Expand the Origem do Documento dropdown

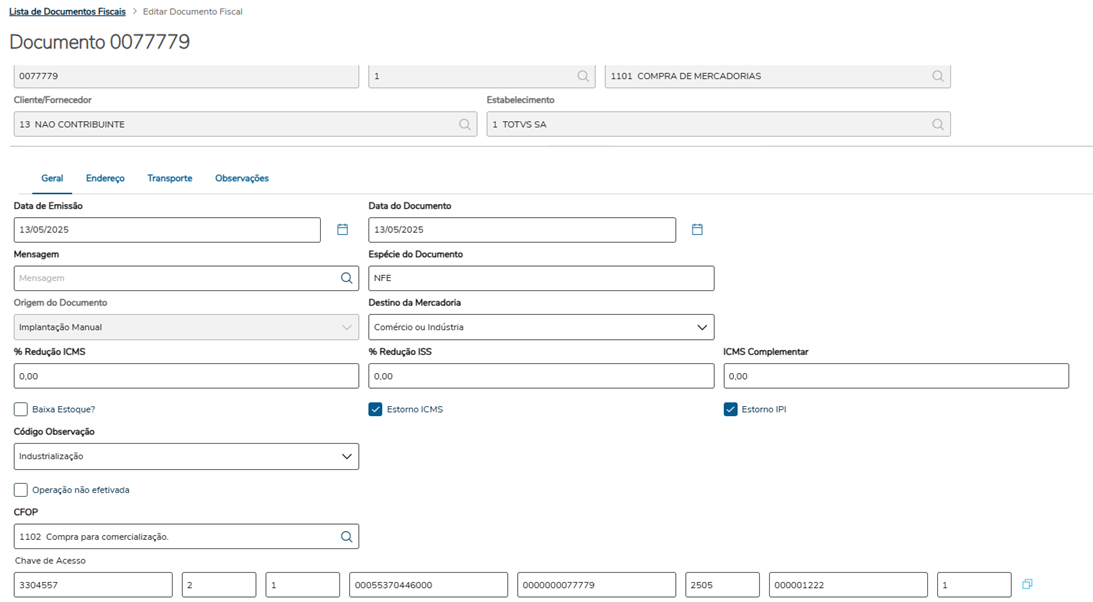click(347, 327)
